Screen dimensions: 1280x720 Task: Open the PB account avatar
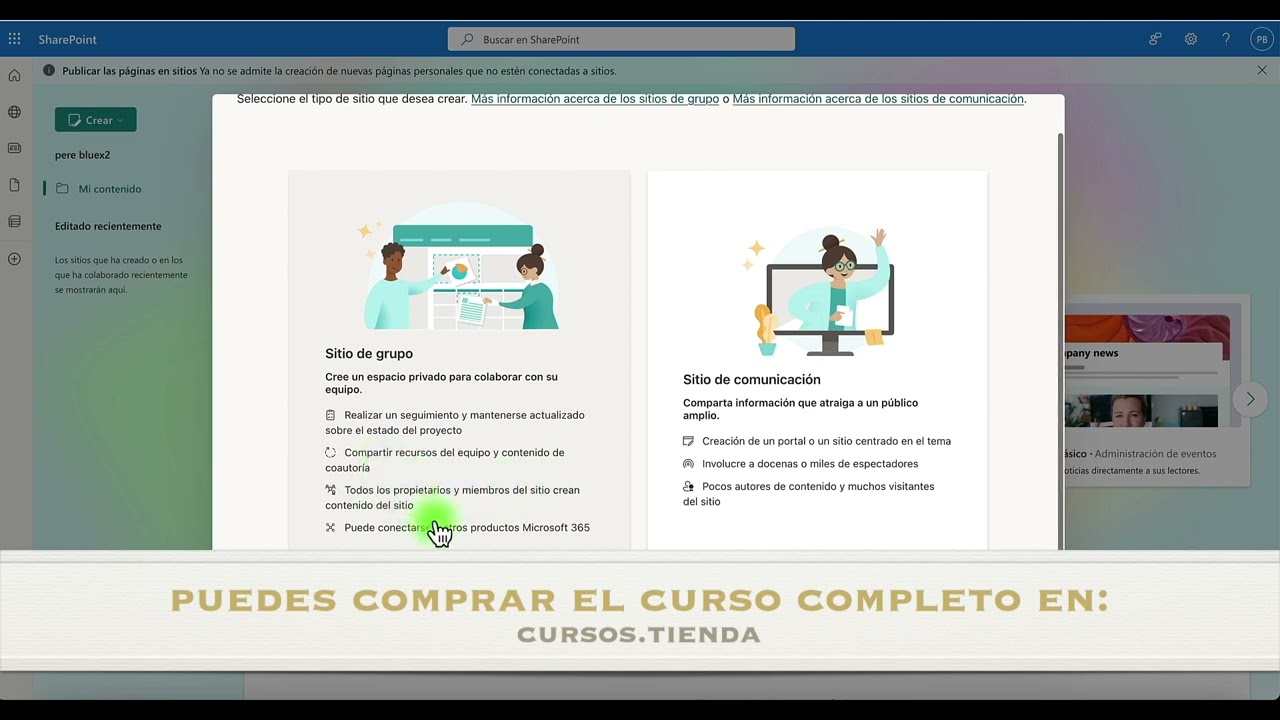[1261, 39]
